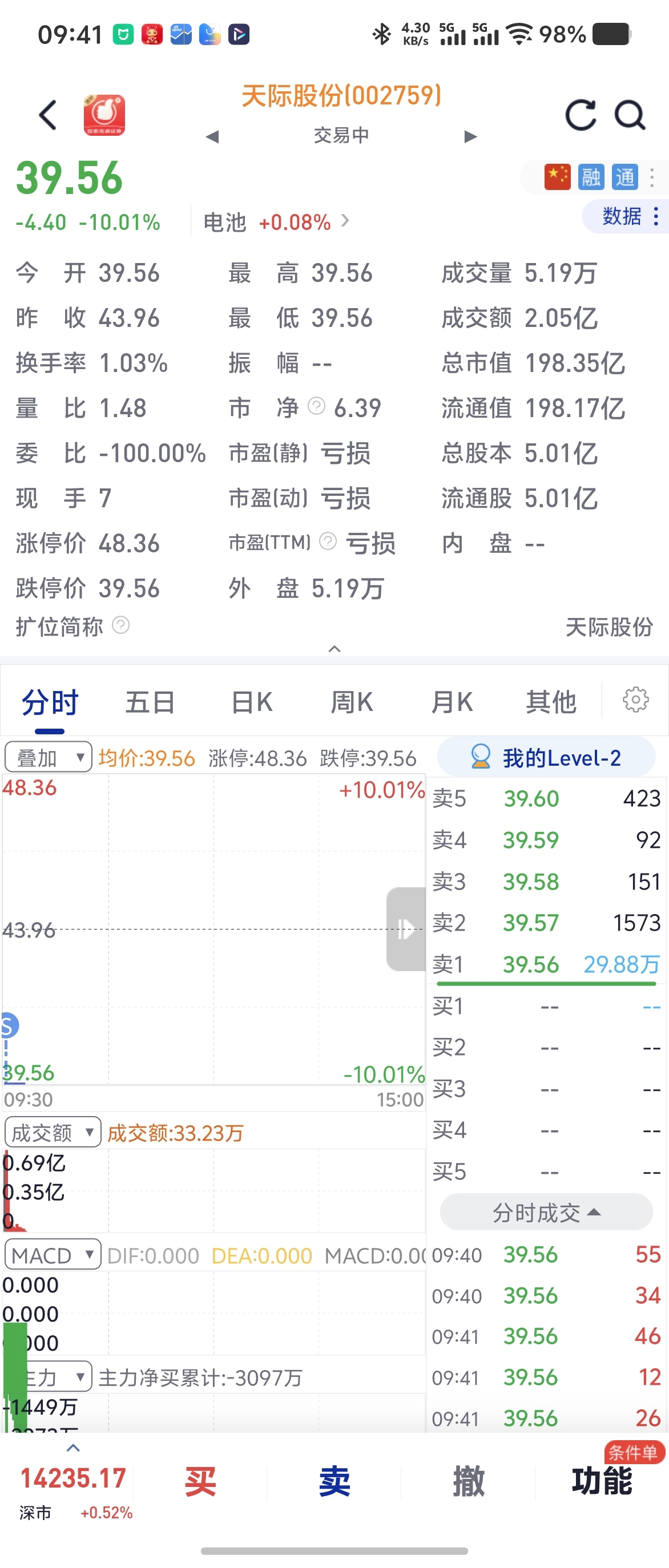The height and width of the screenshot is (1568, 669).
Task: Select the 买5 bid row
Action: [546, 1171]
